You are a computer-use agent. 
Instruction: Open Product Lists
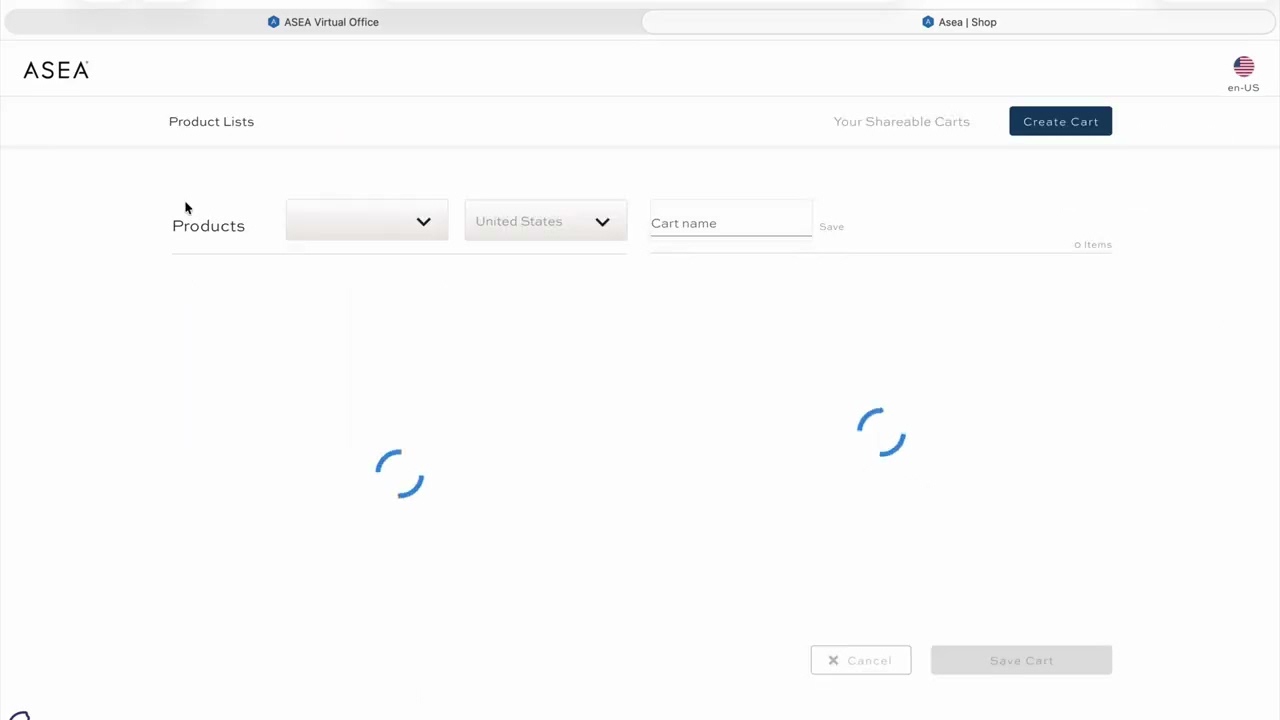(211, 121)
